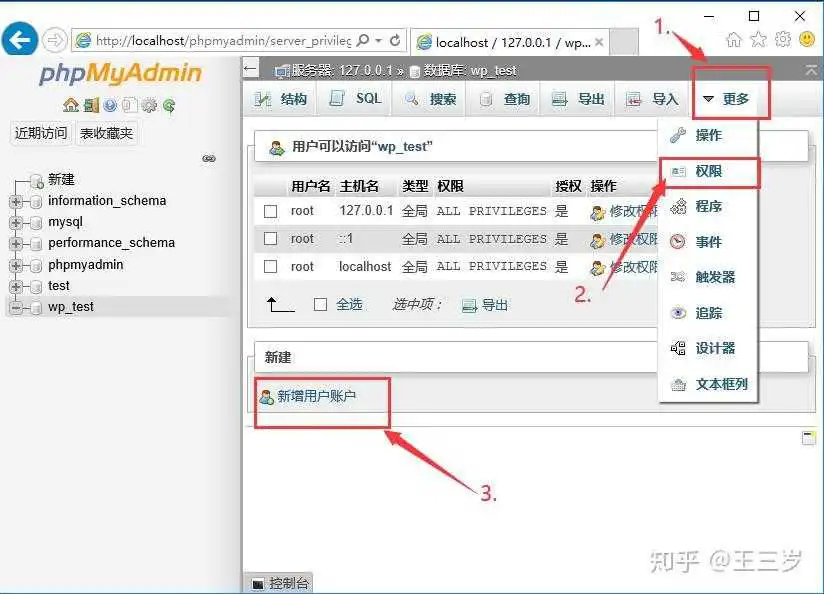Tick checkbox for root ::1 row
824x594 pixels.
coord(271,239)
